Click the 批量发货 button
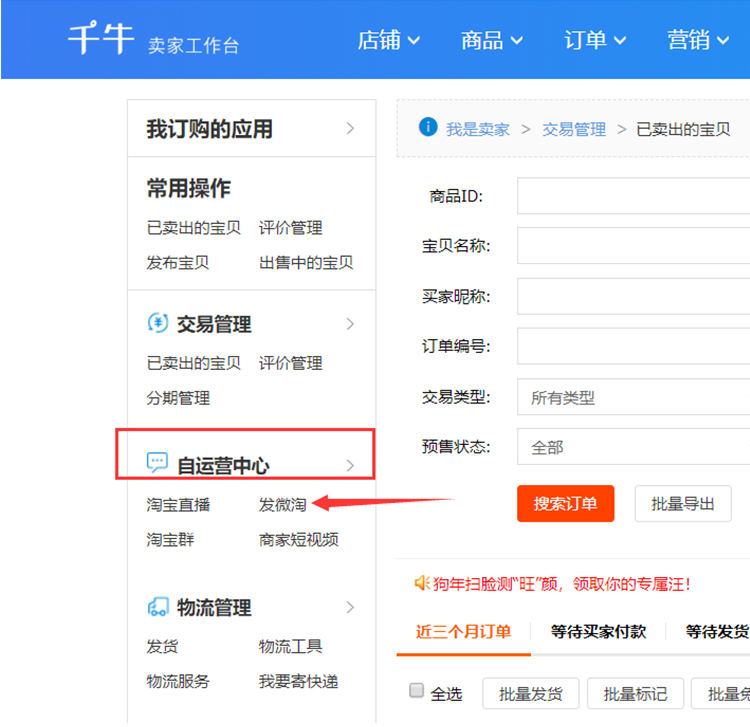 [x=530, y=693]
